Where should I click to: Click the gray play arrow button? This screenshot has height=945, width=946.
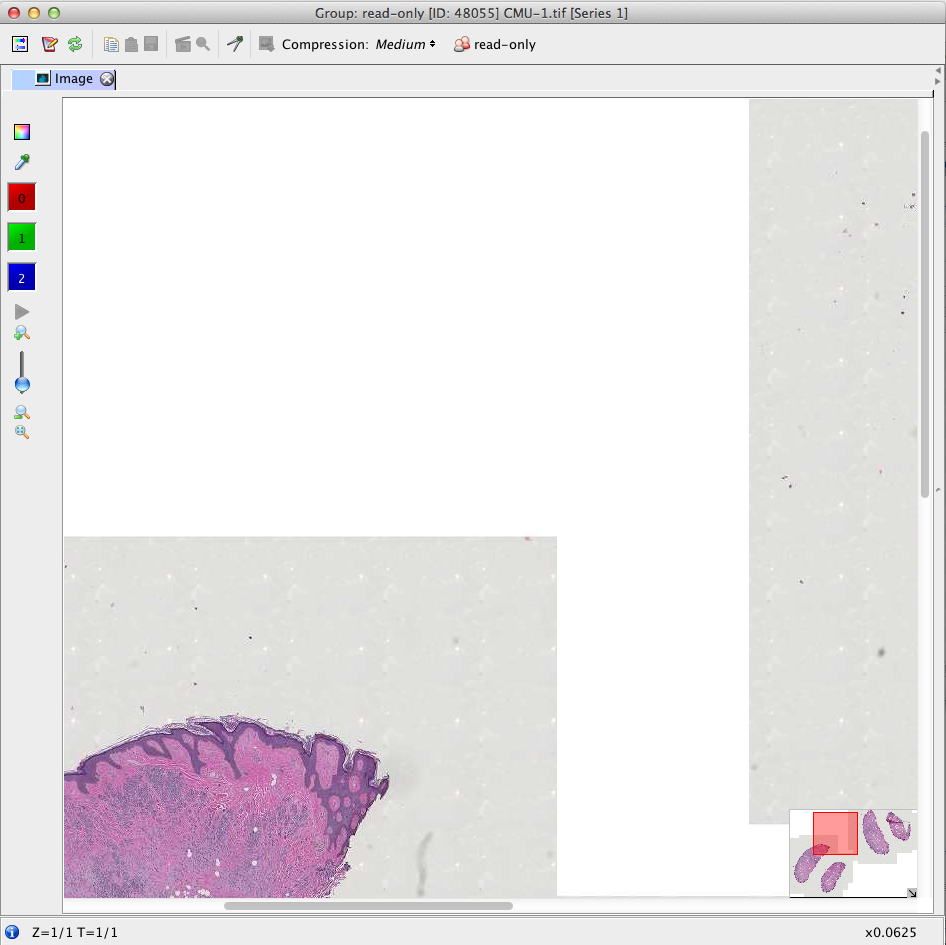22,312
